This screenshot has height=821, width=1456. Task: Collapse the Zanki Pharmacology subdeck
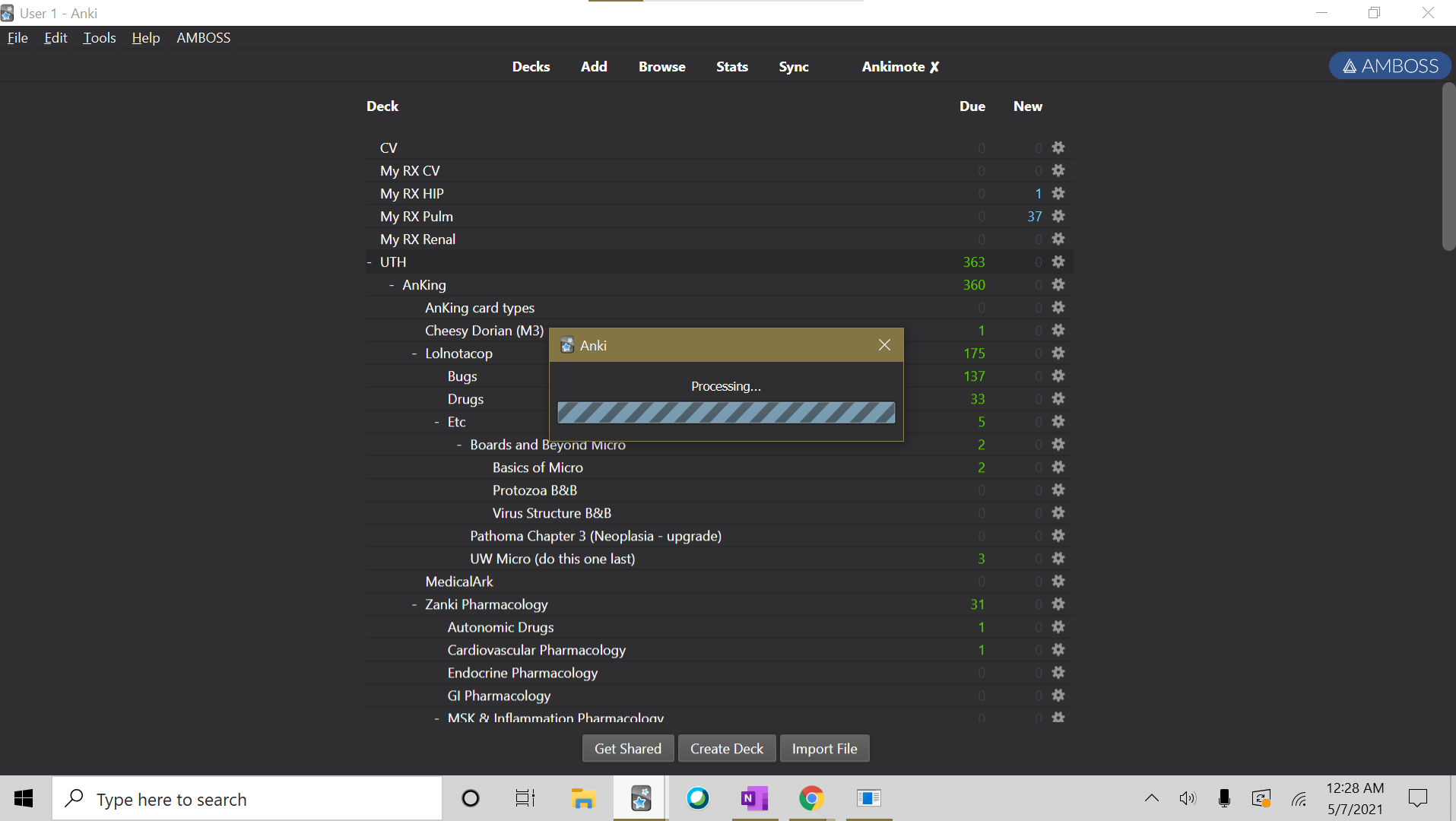tap(414, 604)
